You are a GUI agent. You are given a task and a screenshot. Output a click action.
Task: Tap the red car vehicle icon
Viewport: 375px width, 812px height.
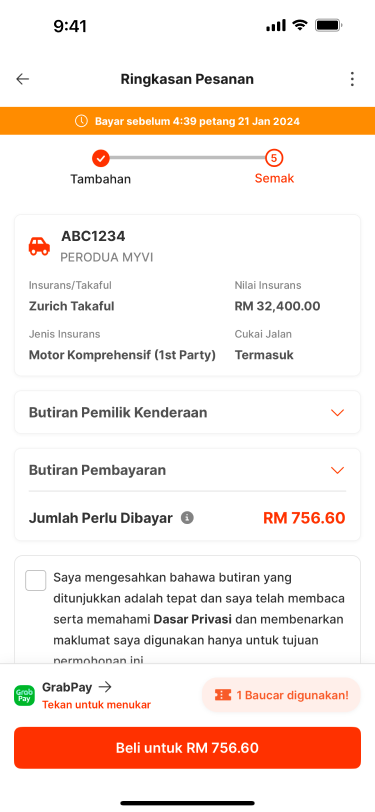click(x=39, y=246)
